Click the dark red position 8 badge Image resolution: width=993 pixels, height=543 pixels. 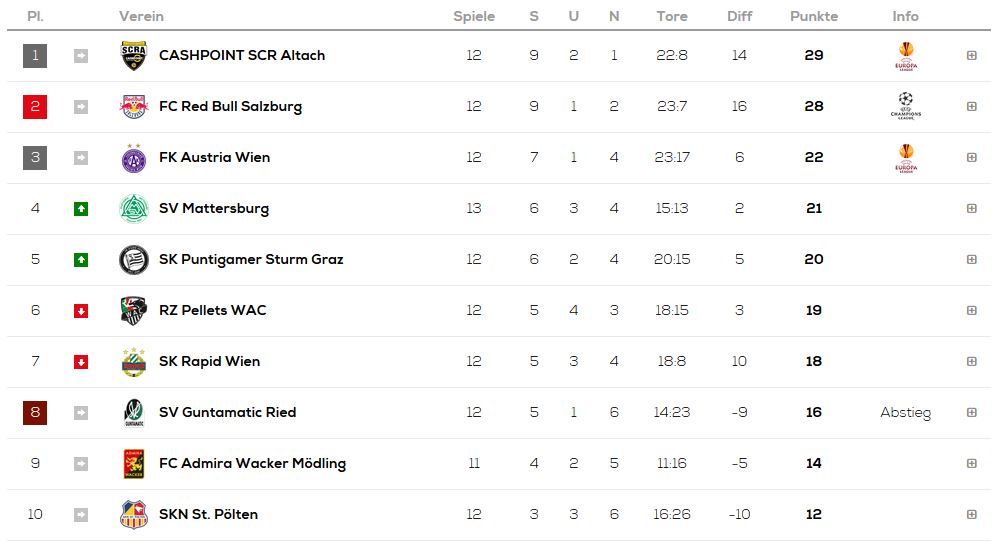(x=35, y=412)
